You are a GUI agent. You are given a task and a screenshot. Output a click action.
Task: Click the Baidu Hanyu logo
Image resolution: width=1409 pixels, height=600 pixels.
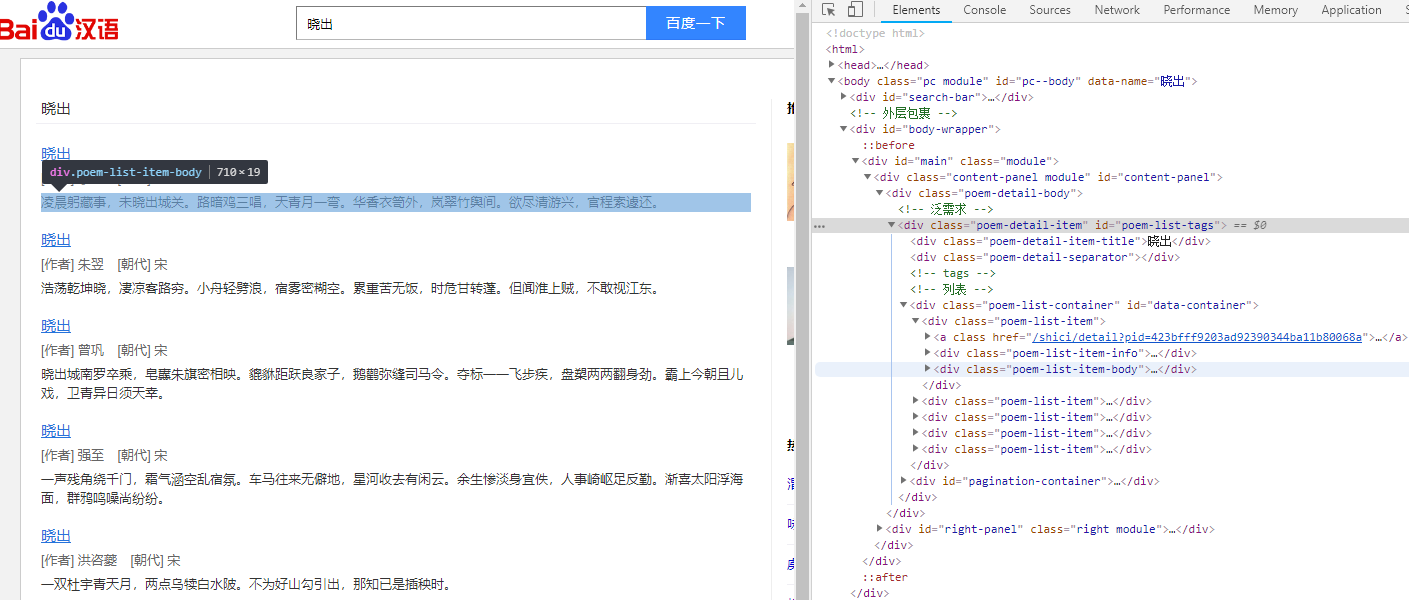(60, 22)
